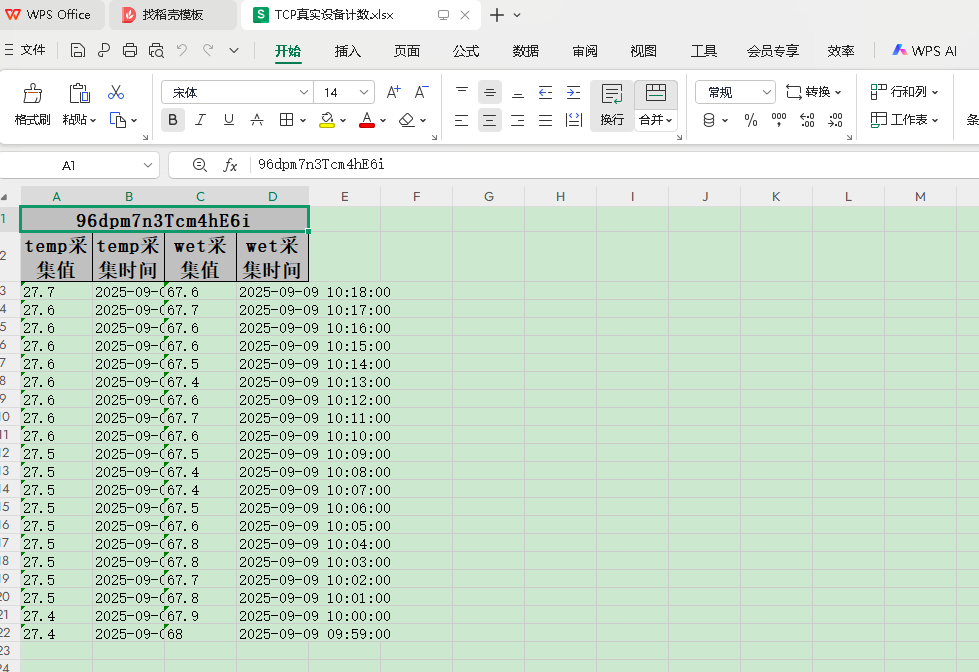Select the merged title cell 96dpm7n3Tcm4hE6i
This screenshot has height=672, width=979.
(164, 219)
